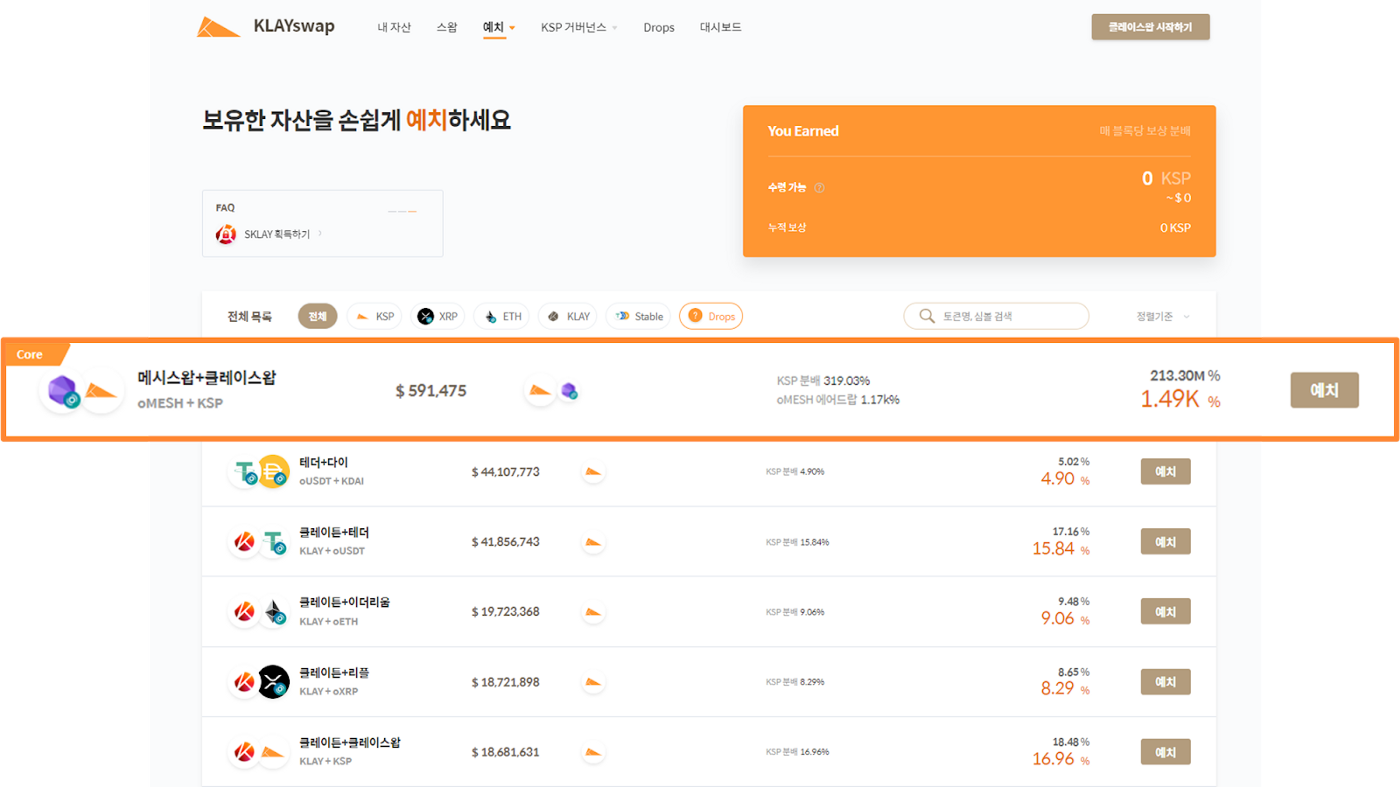Click the token search field
1400x787 pixels.
(x=996, y=316)
